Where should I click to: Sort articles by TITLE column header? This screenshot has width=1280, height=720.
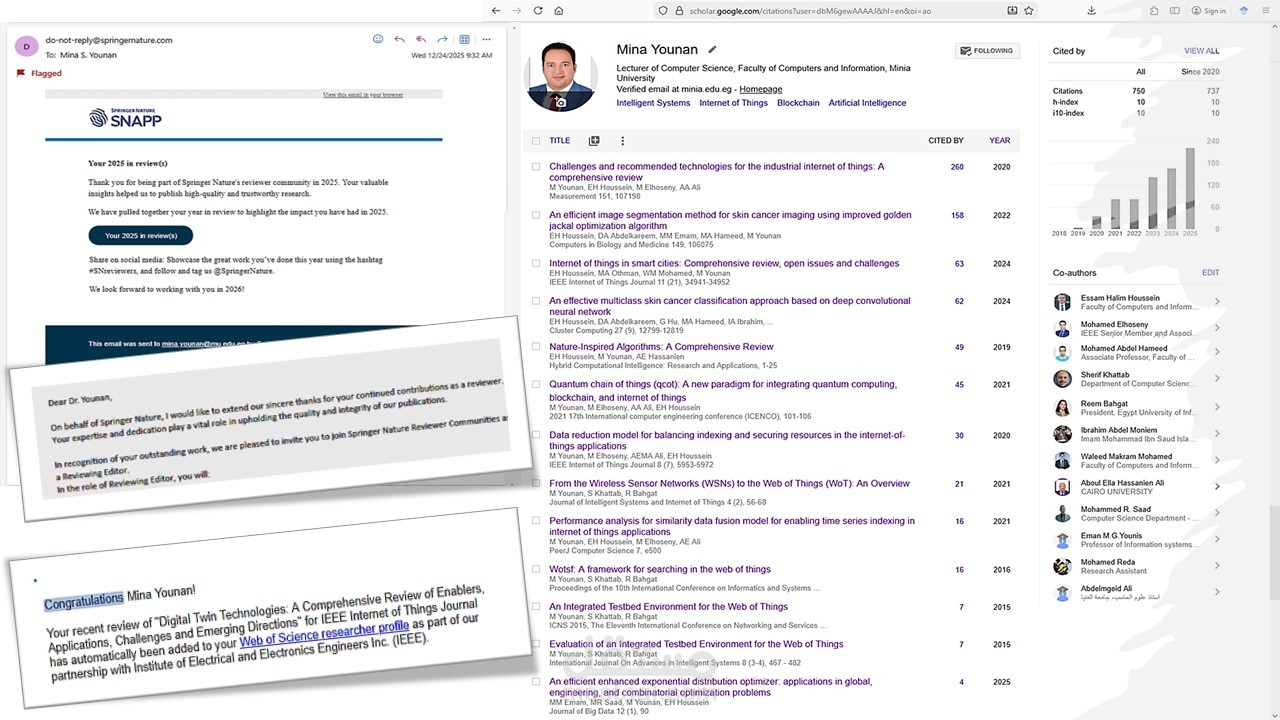point(560,141)
